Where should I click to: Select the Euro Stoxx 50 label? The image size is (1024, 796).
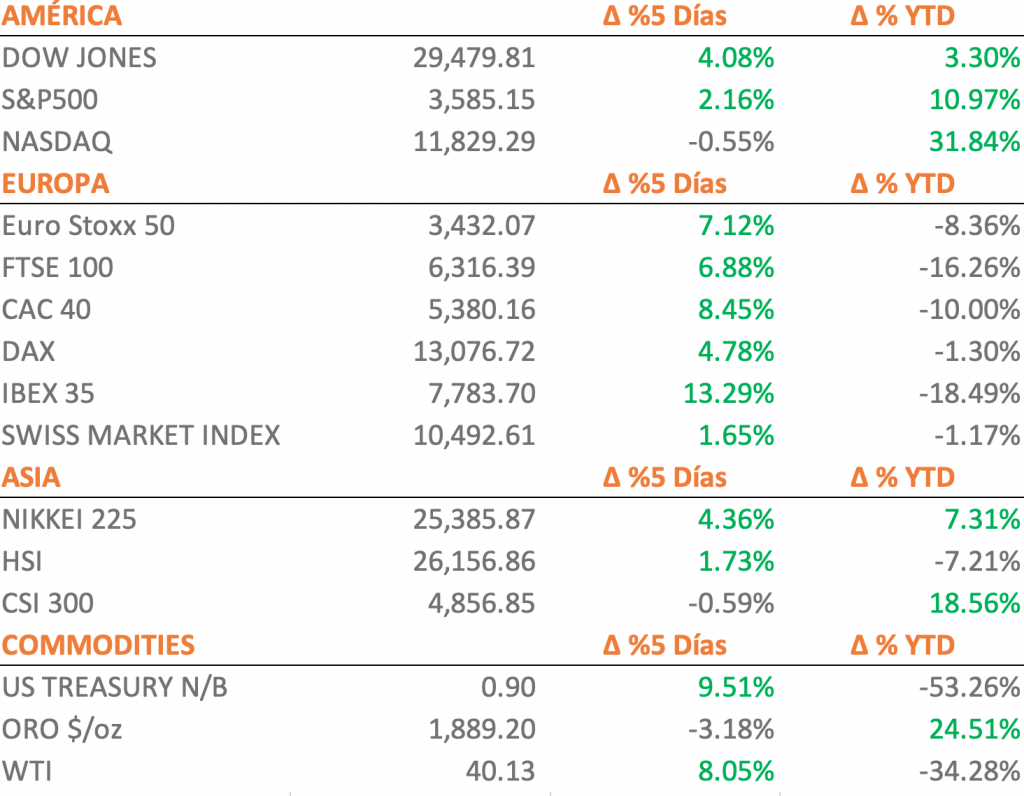(88, 226)
